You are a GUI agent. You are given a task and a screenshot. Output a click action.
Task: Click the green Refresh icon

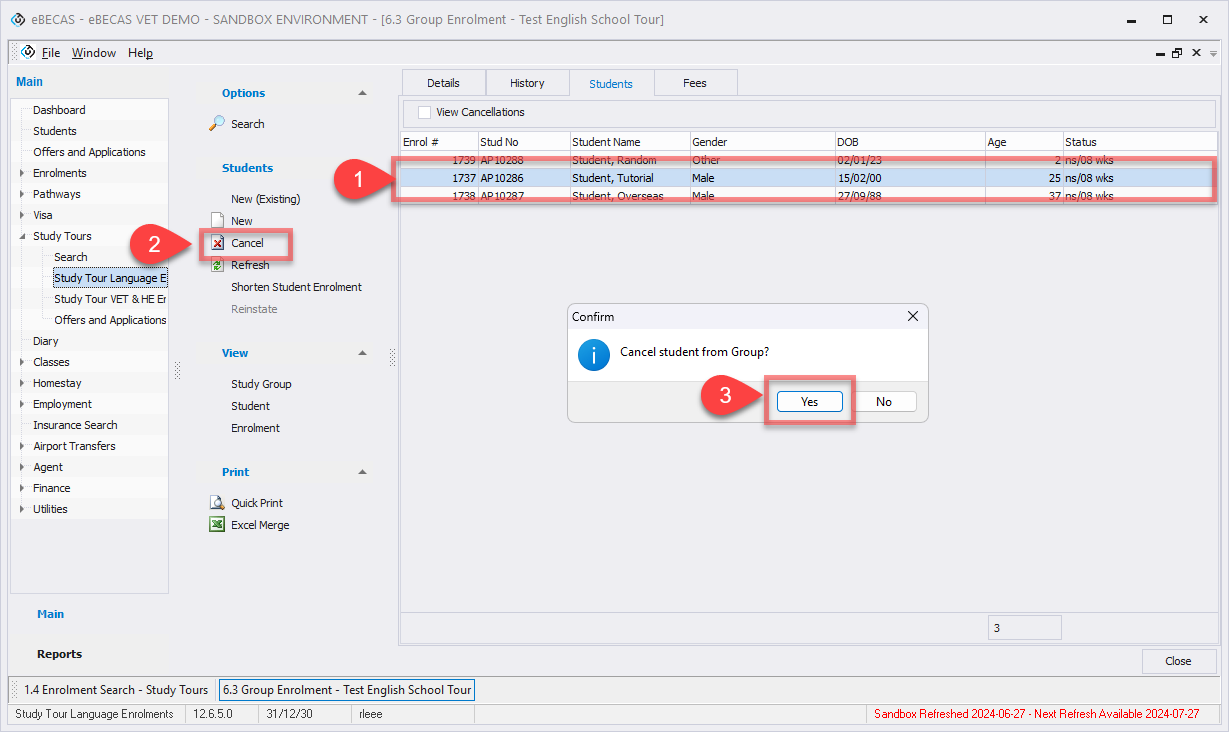tap(217, 265)
